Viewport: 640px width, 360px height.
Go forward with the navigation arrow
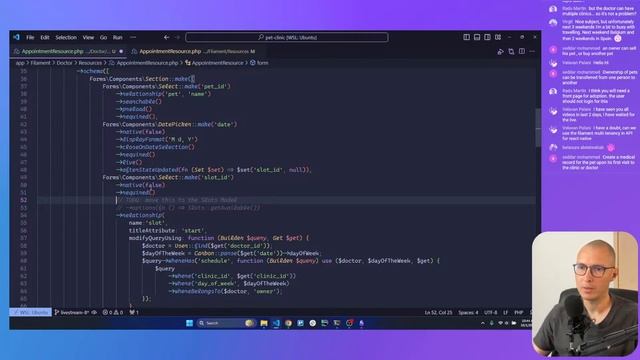pos(178,38)
